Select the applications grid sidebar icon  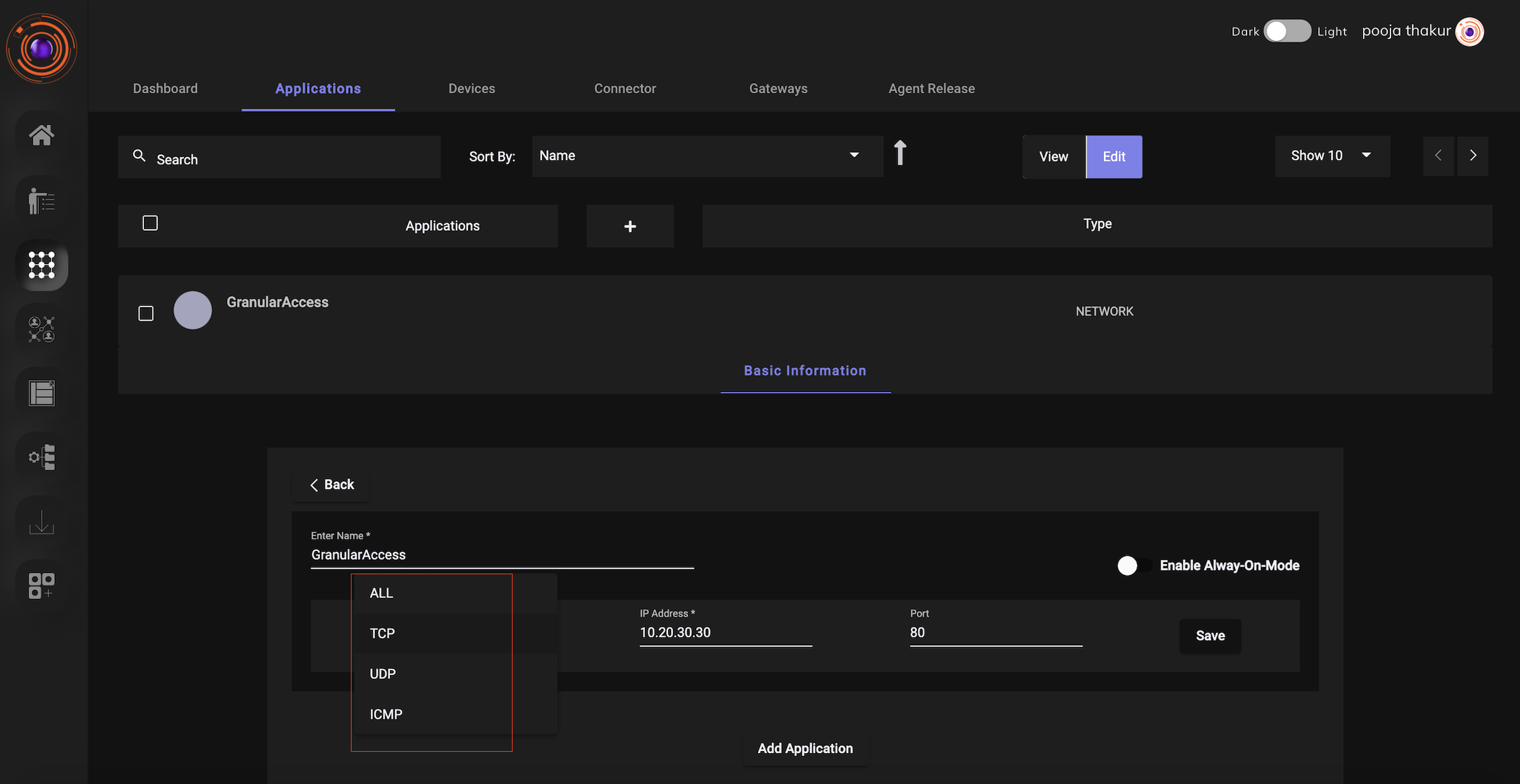(42, 265)
